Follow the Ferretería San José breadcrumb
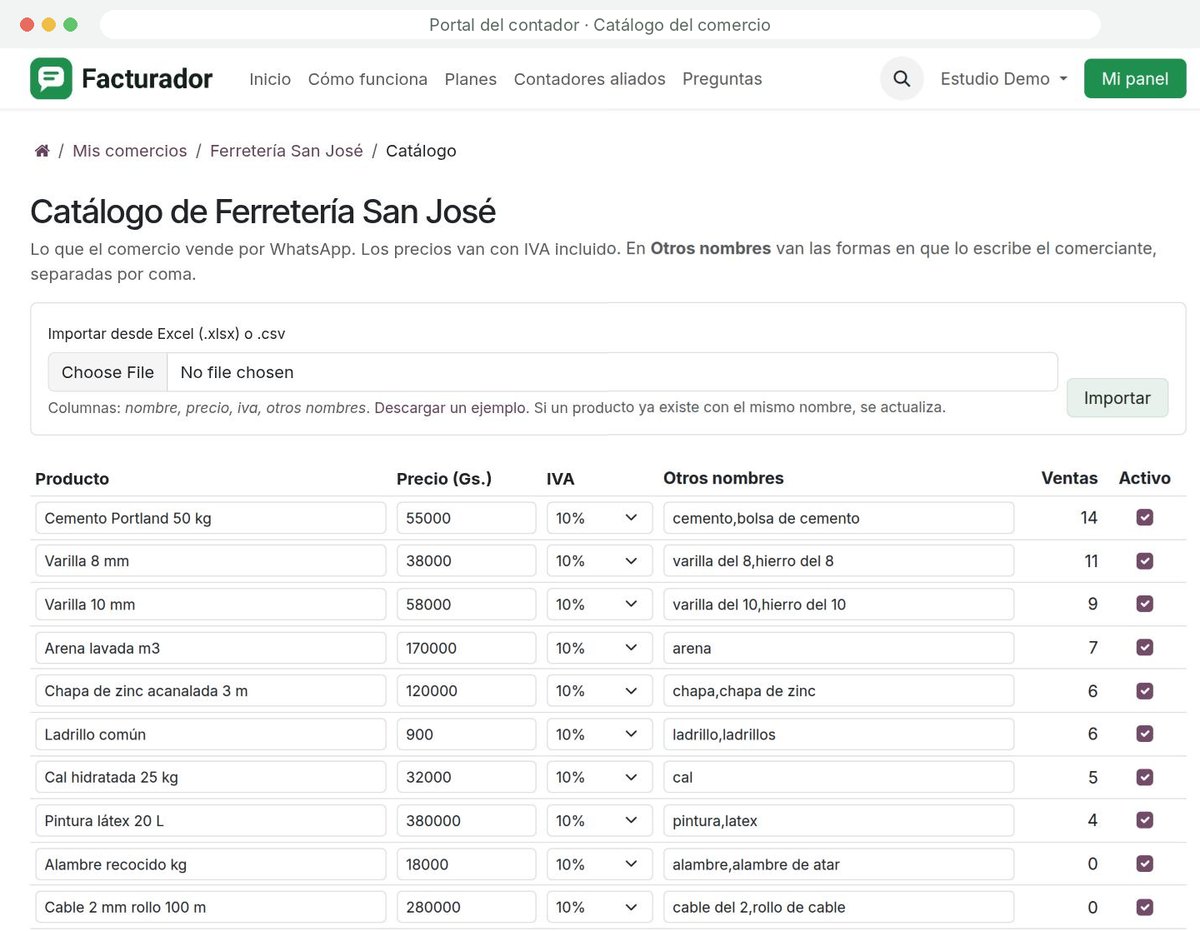 click(286, 151)
